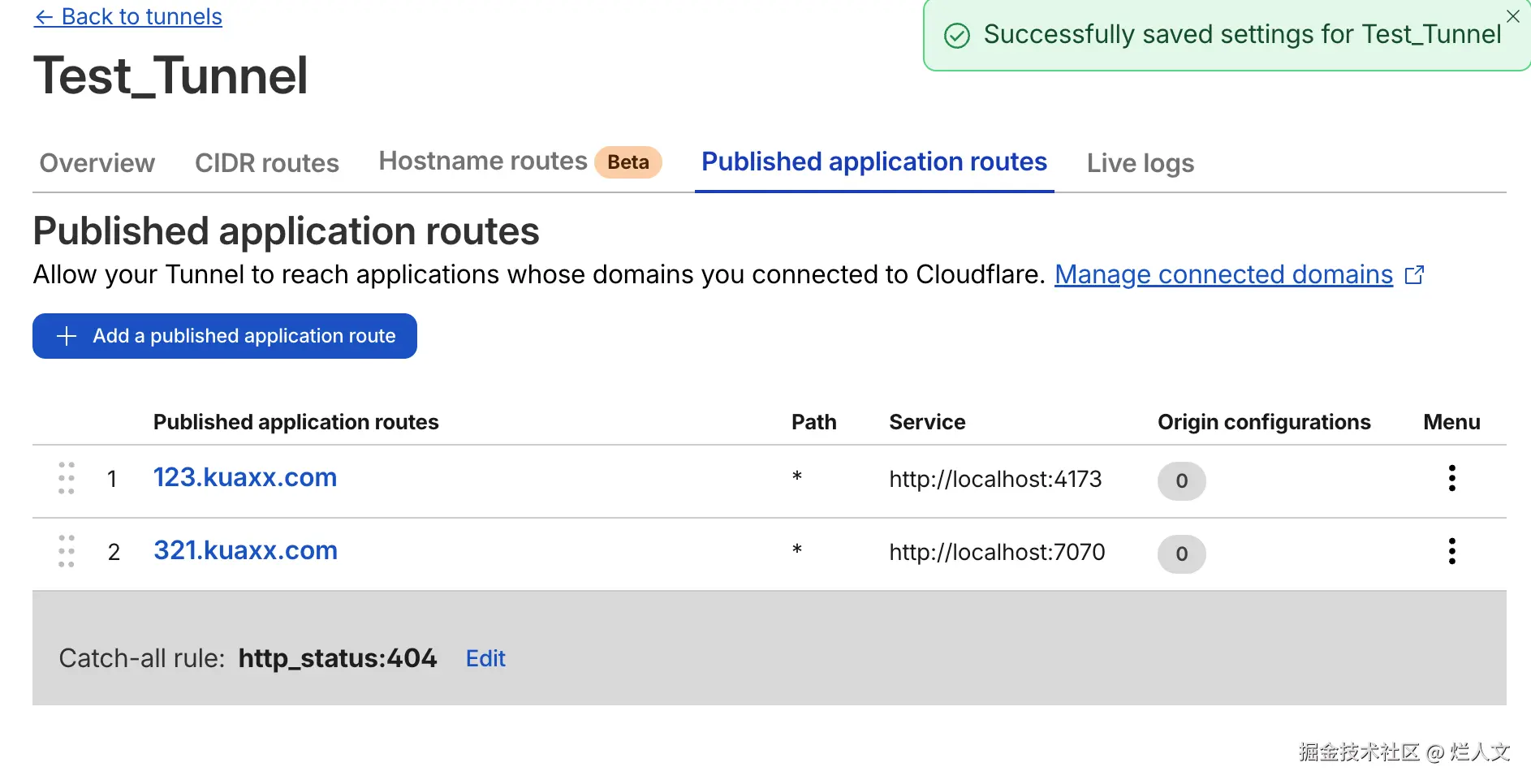
Task: Click the Beta badge on Hostname routes
Action: [628, 162]
